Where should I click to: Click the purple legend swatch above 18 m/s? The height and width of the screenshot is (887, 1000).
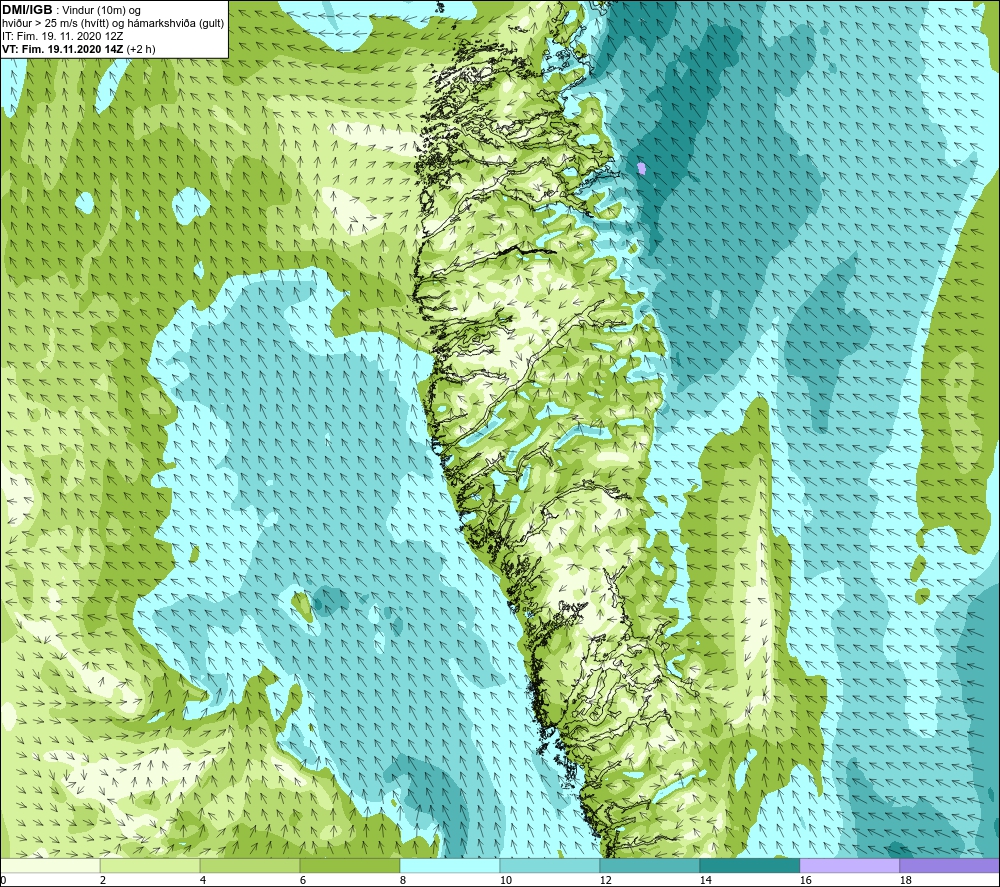[950, 865]
